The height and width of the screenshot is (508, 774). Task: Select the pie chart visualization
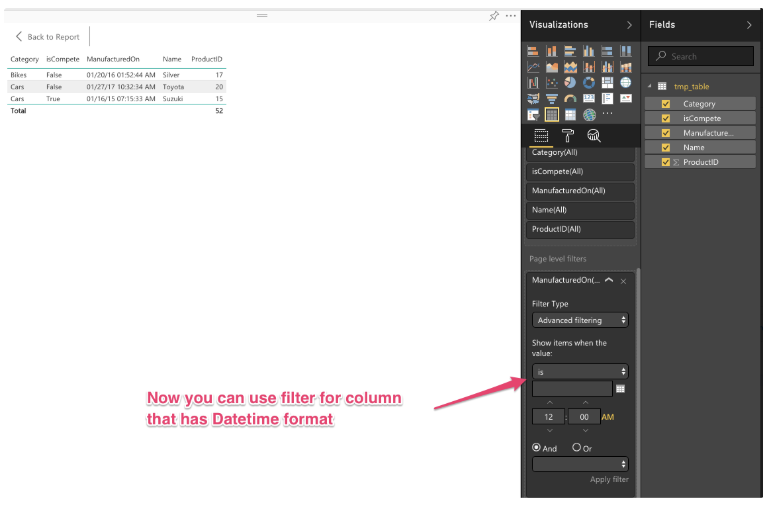(570, 83)
